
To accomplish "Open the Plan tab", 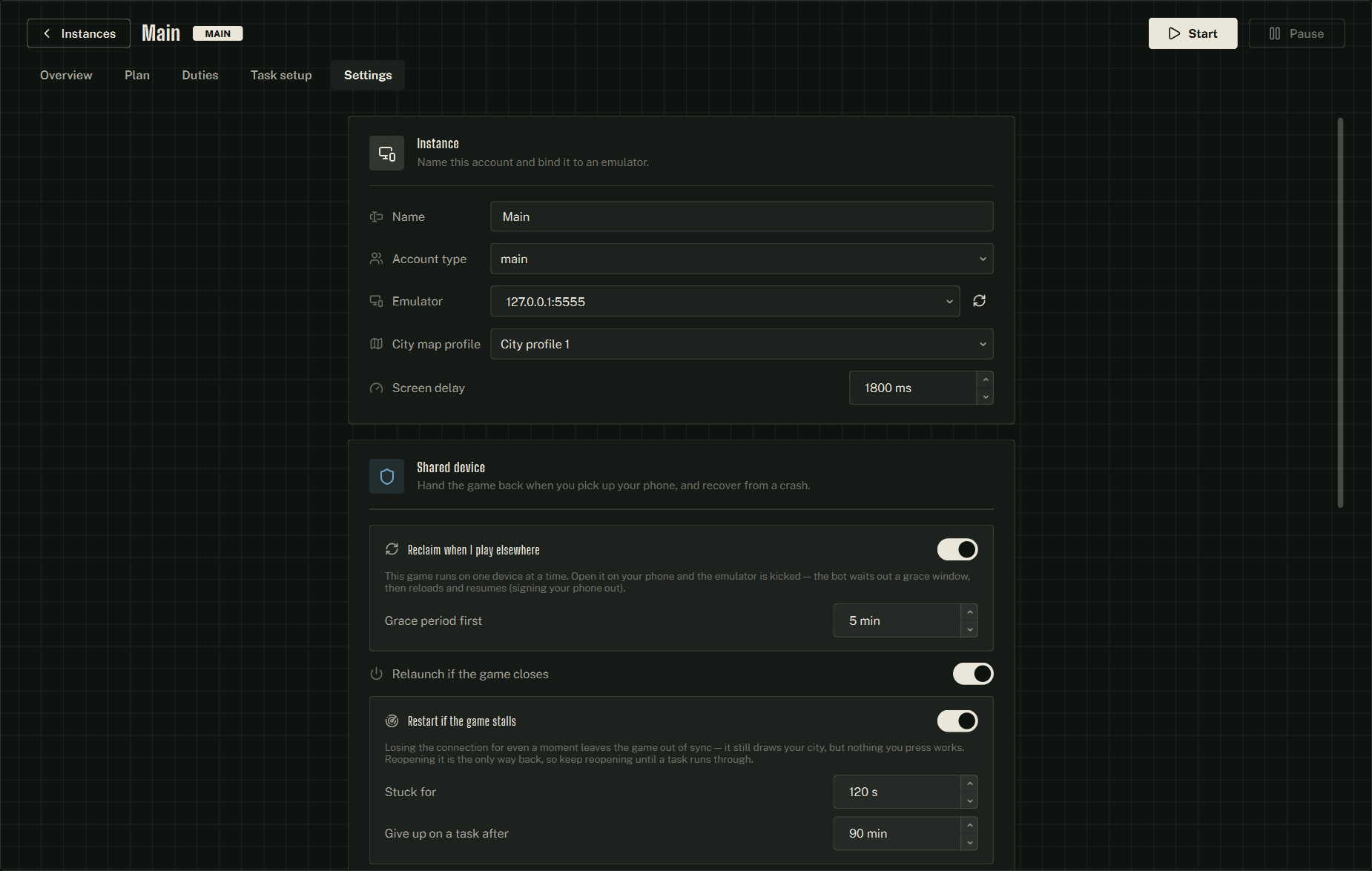I will point(137,75).
